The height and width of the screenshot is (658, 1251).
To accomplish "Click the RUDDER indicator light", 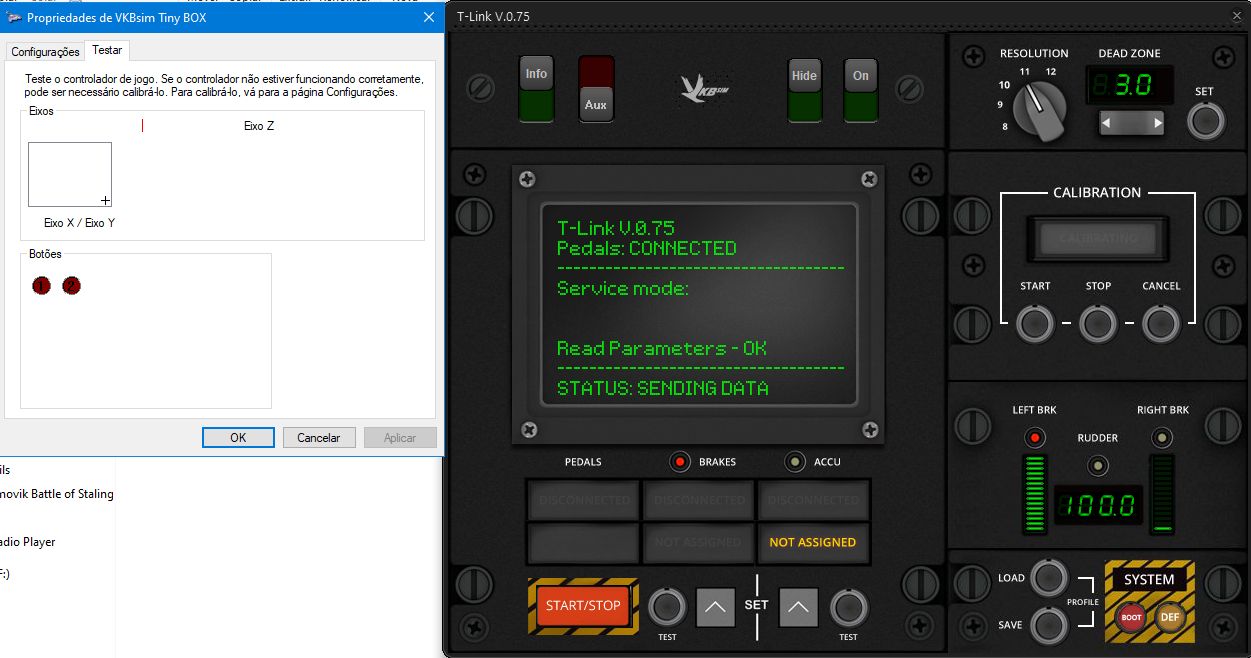I will [x=1098, y=466].
